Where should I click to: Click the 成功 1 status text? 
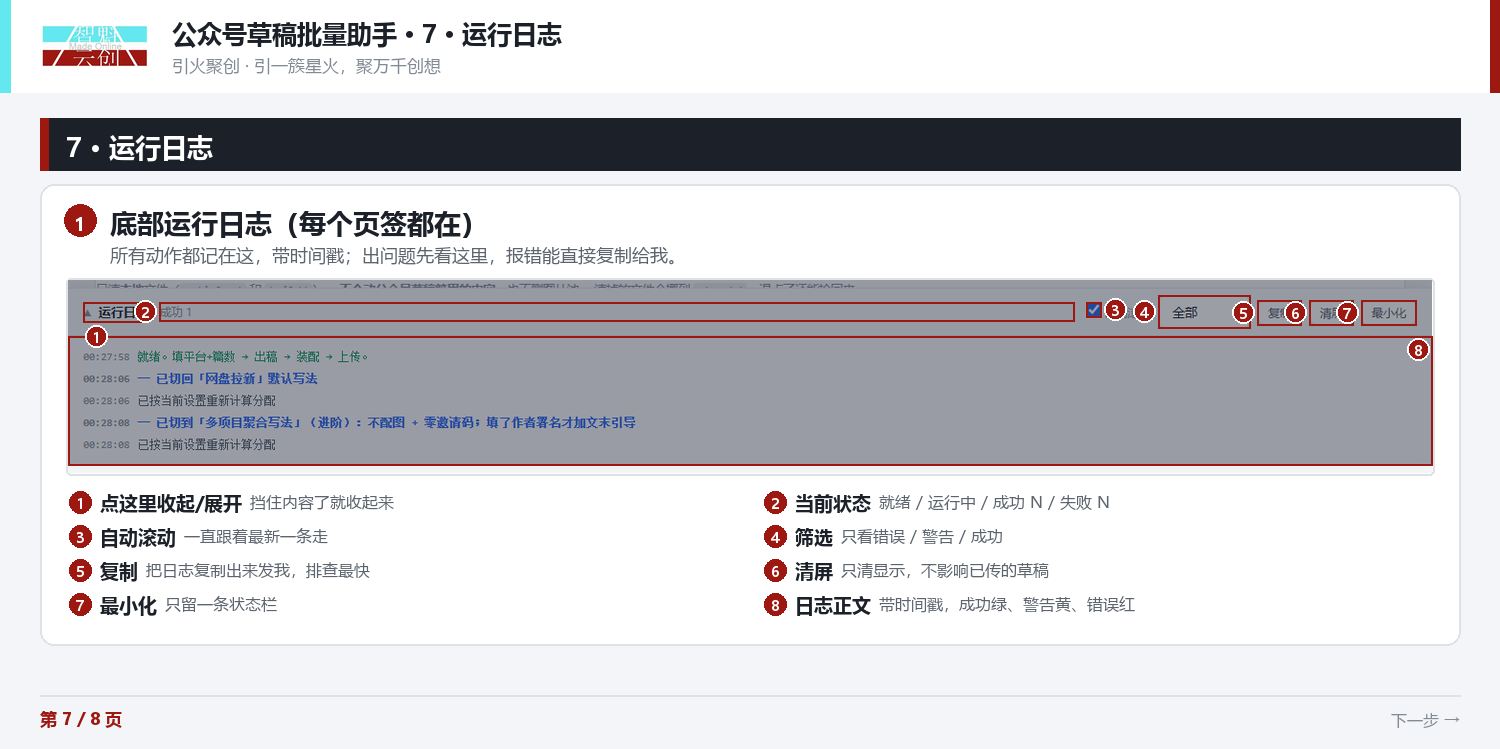coord(175,312)
